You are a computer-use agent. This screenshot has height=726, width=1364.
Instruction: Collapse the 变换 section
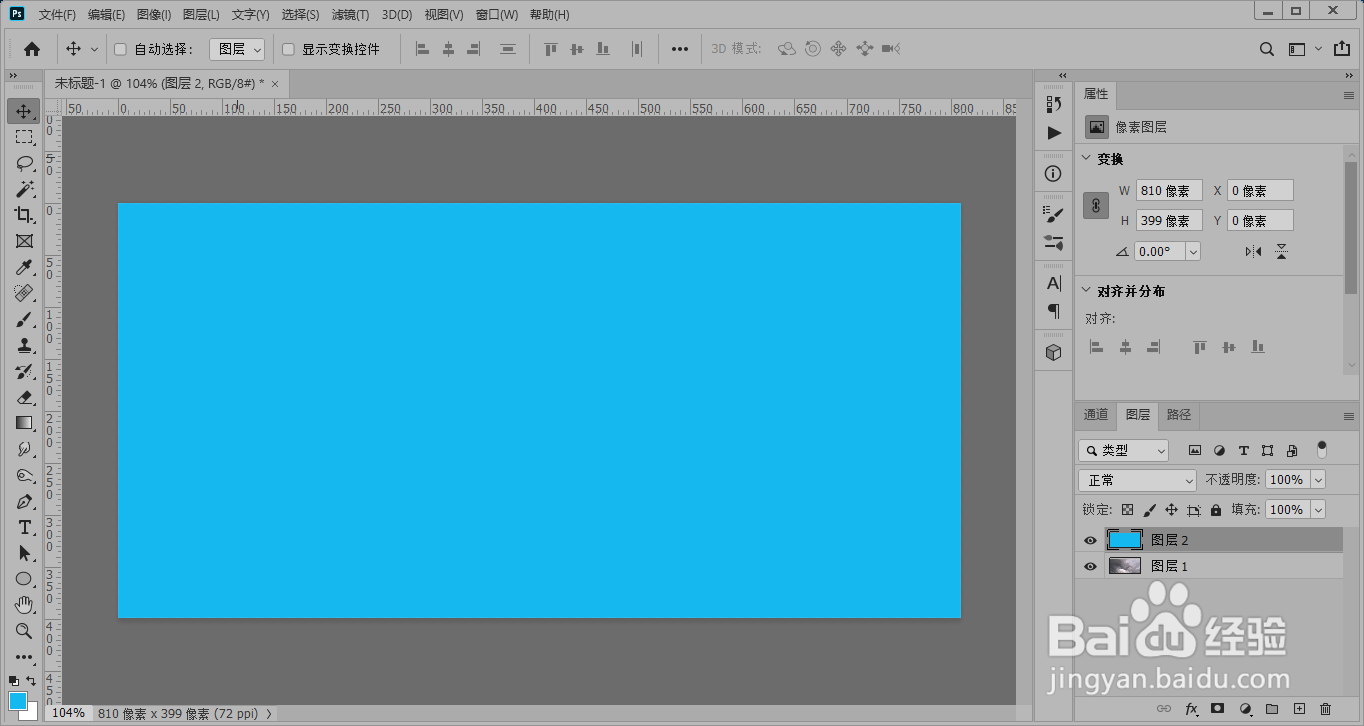(1087, 159)
